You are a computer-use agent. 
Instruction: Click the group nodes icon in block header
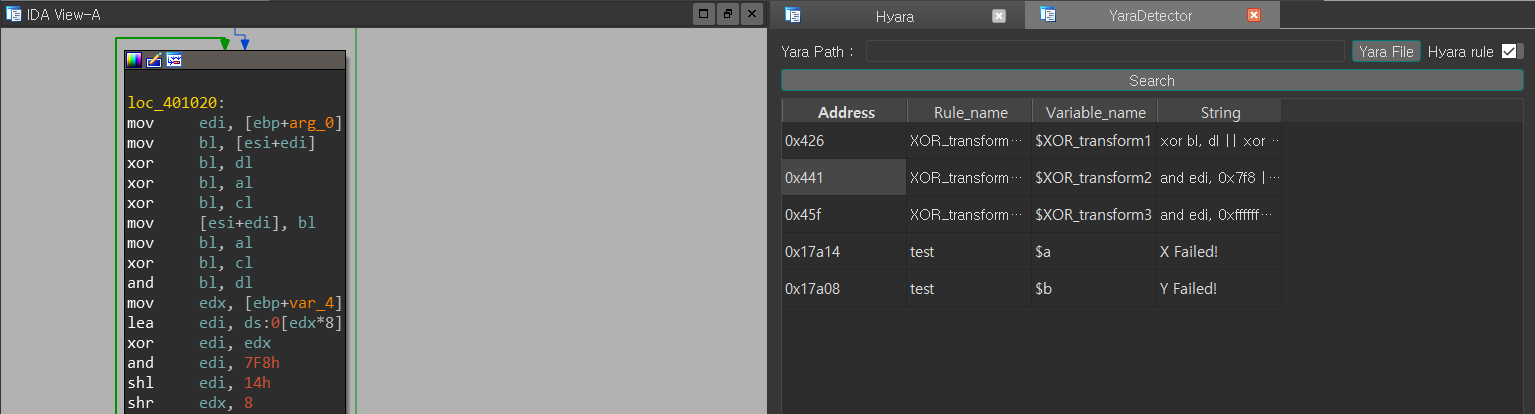(x=174, y=60)
